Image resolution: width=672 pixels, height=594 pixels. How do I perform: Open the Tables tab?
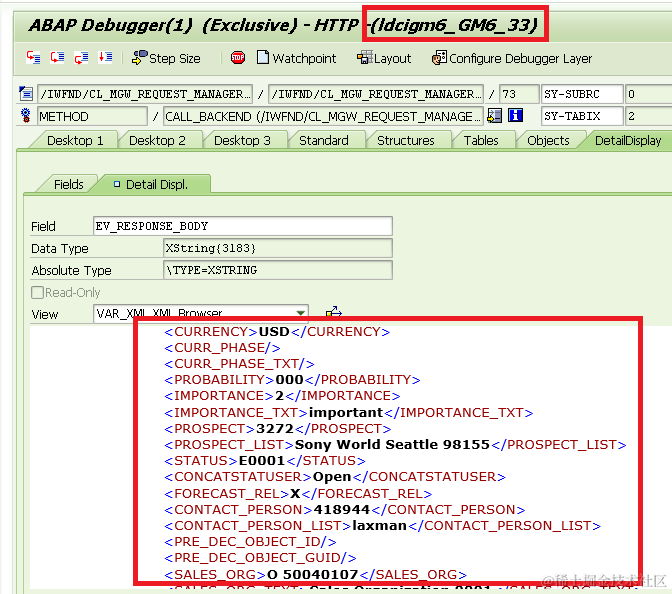coord(481,141)
